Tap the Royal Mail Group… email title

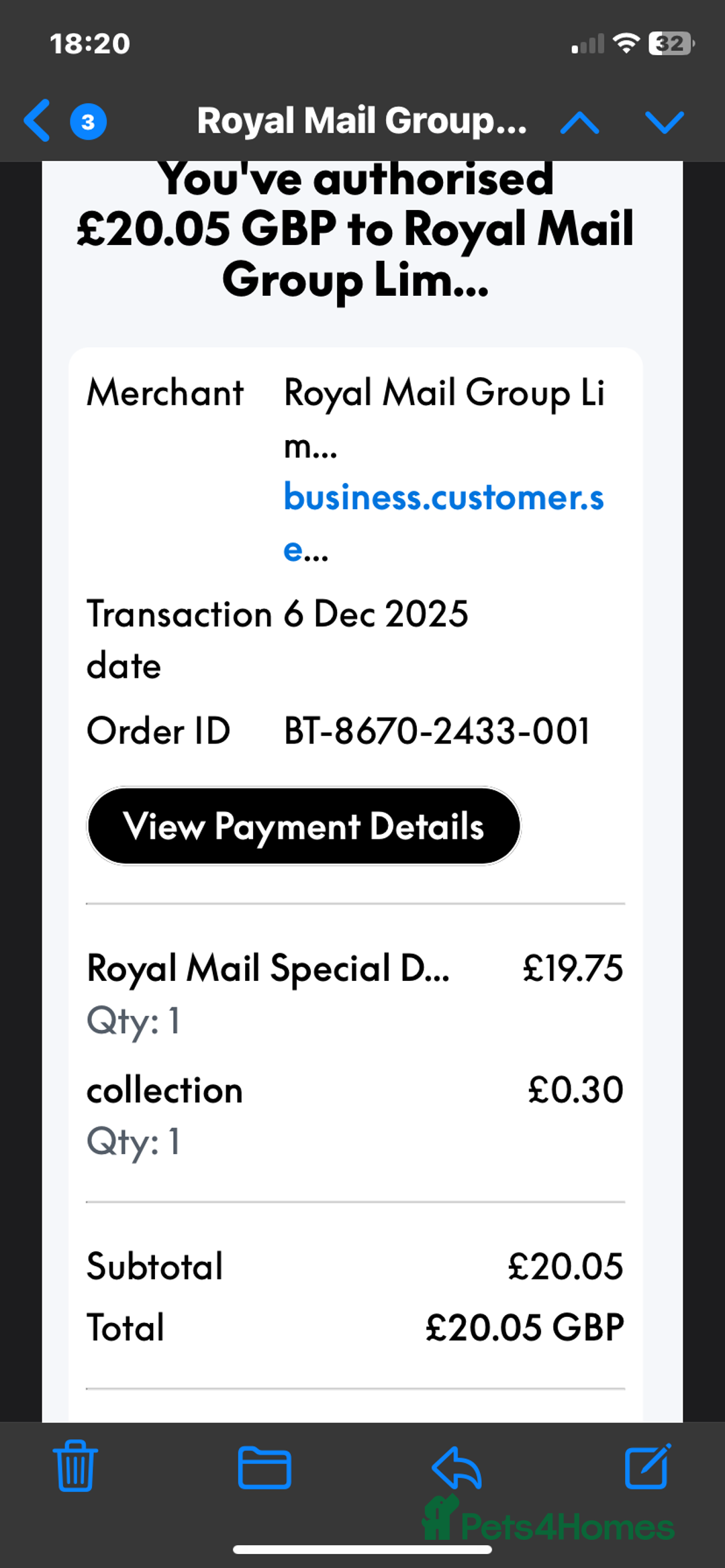(362, 121)
